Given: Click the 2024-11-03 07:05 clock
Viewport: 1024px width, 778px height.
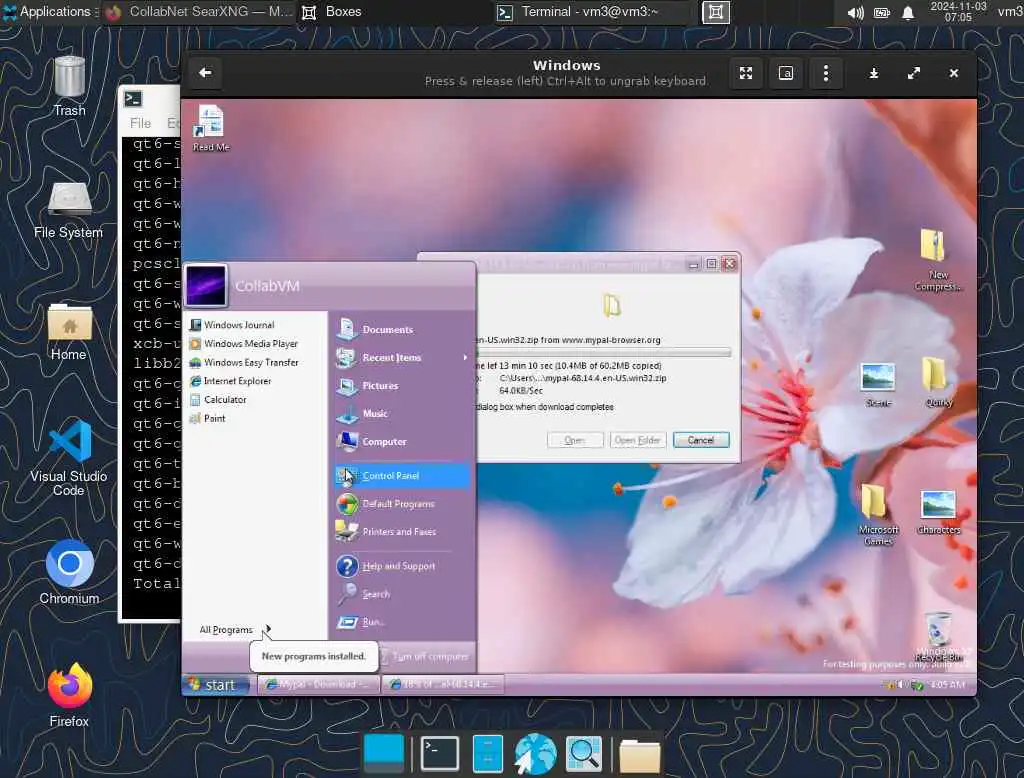Looking at the screenshot, I should (958, 12).
